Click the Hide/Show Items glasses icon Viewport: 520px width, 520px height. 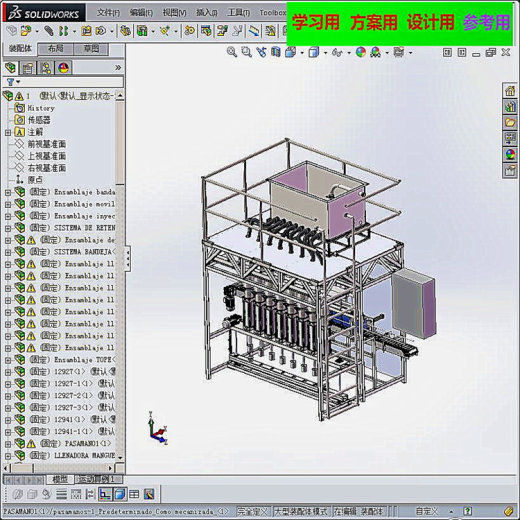[x=337, y=52]
